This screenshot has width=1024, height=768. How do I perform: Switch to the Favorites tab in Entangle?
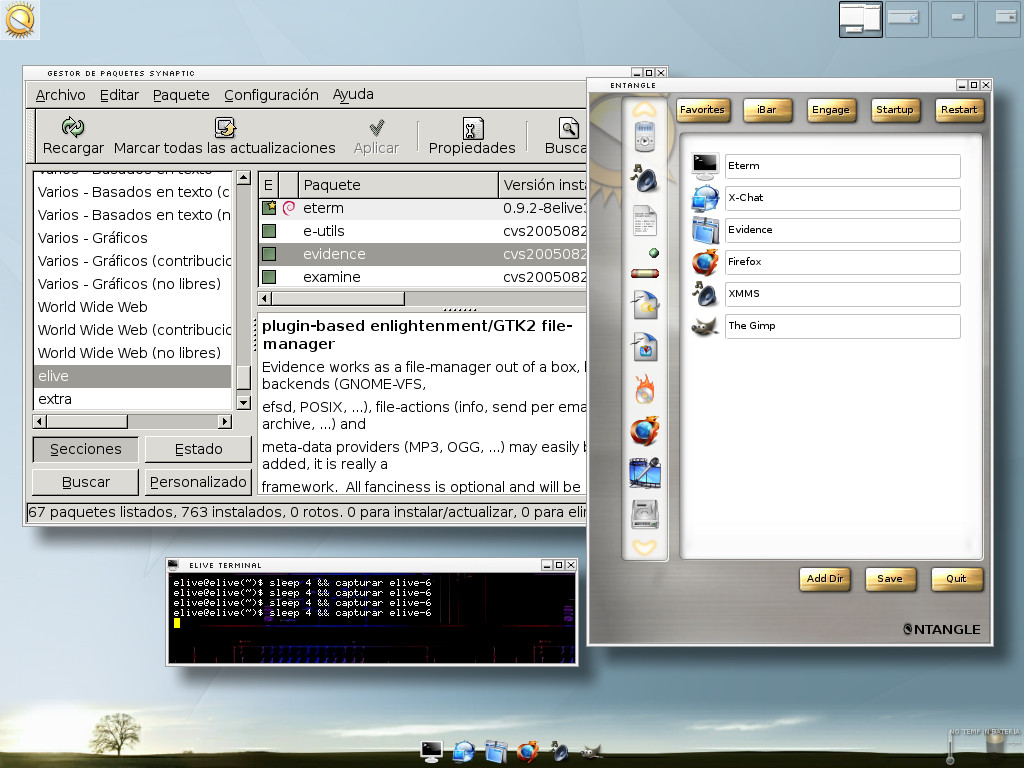[x=702, y=110]
